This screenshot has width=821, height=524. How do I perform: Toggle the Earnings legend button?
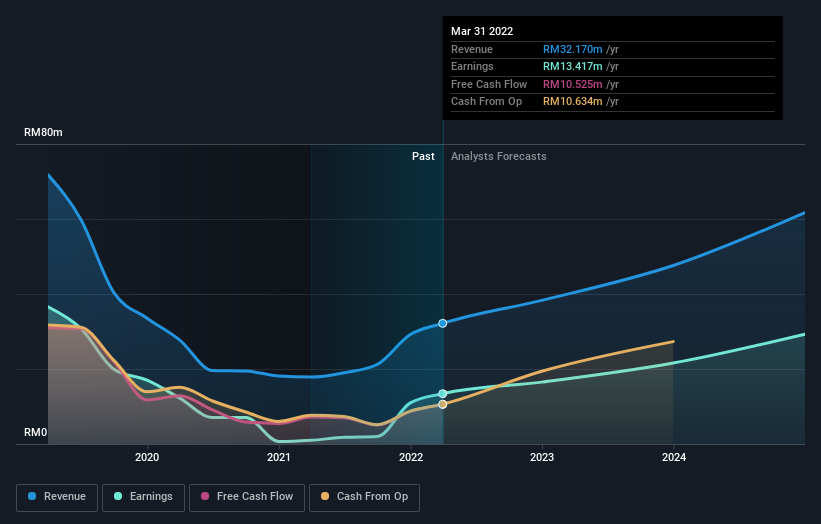point(143,497)
